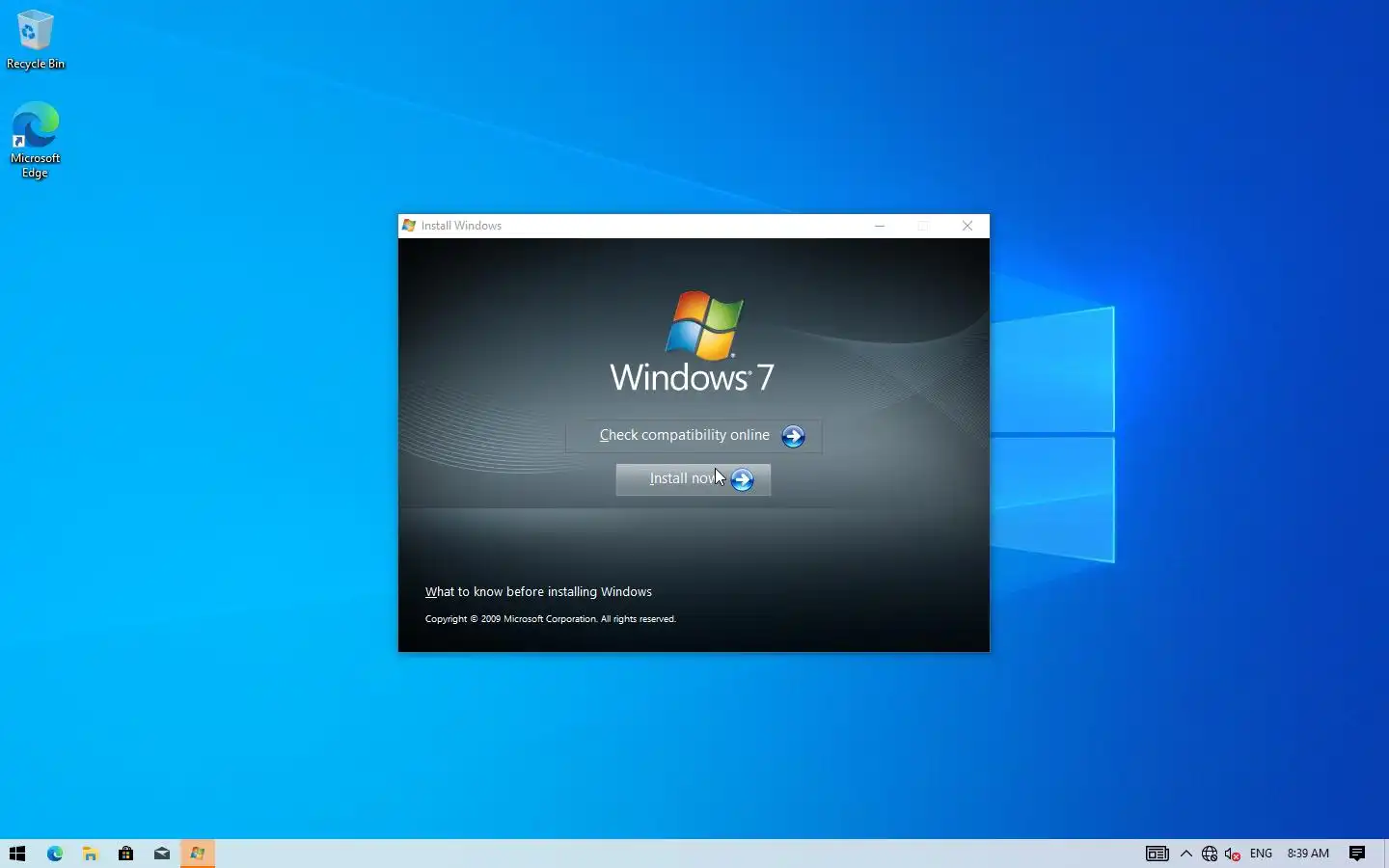Open the network status tray icon
The height and width of the screenshot is (868, 1389).
point(1210,854)
